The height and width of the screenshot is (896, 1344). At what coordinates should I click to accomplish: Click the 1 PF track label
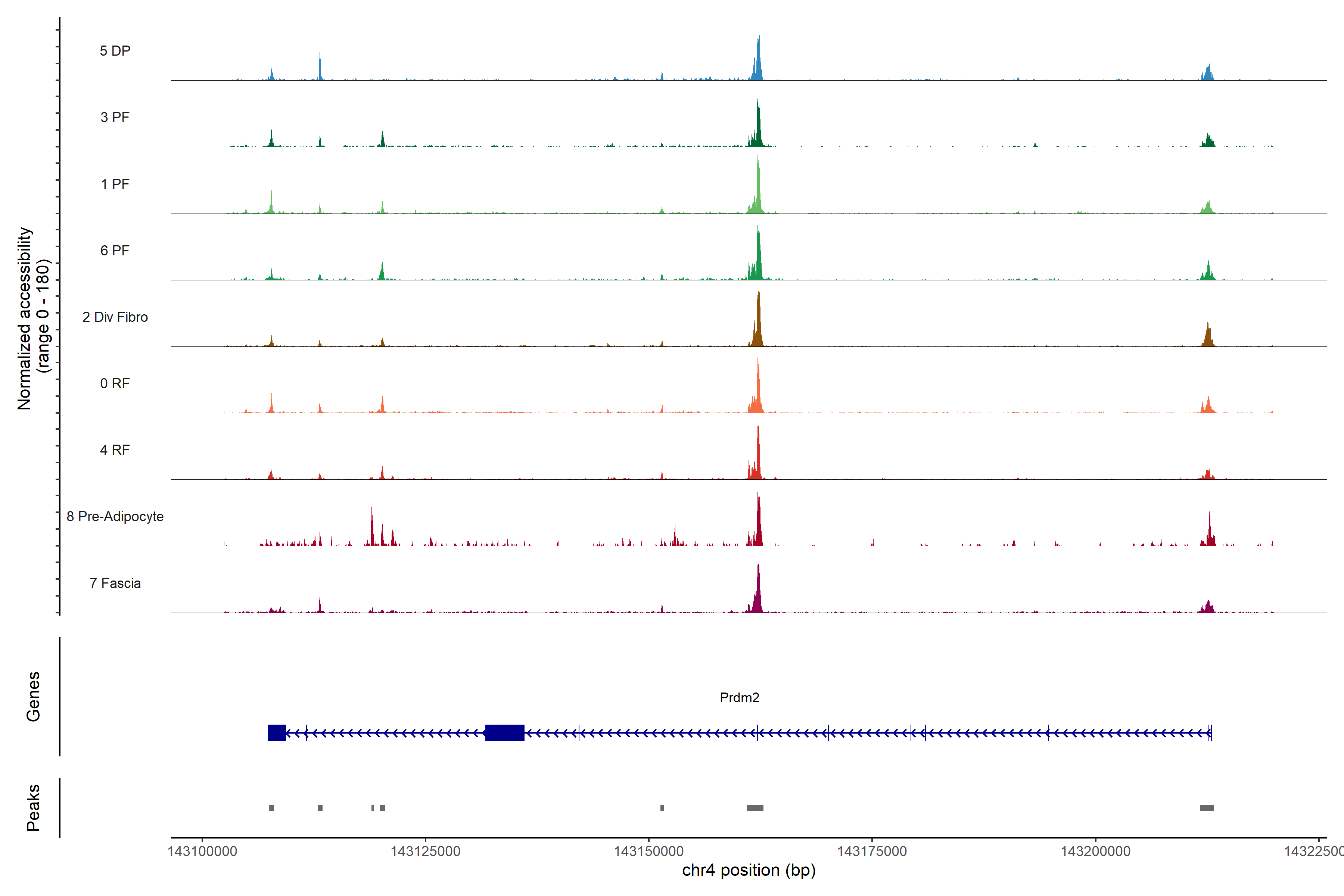coord(115,184)
